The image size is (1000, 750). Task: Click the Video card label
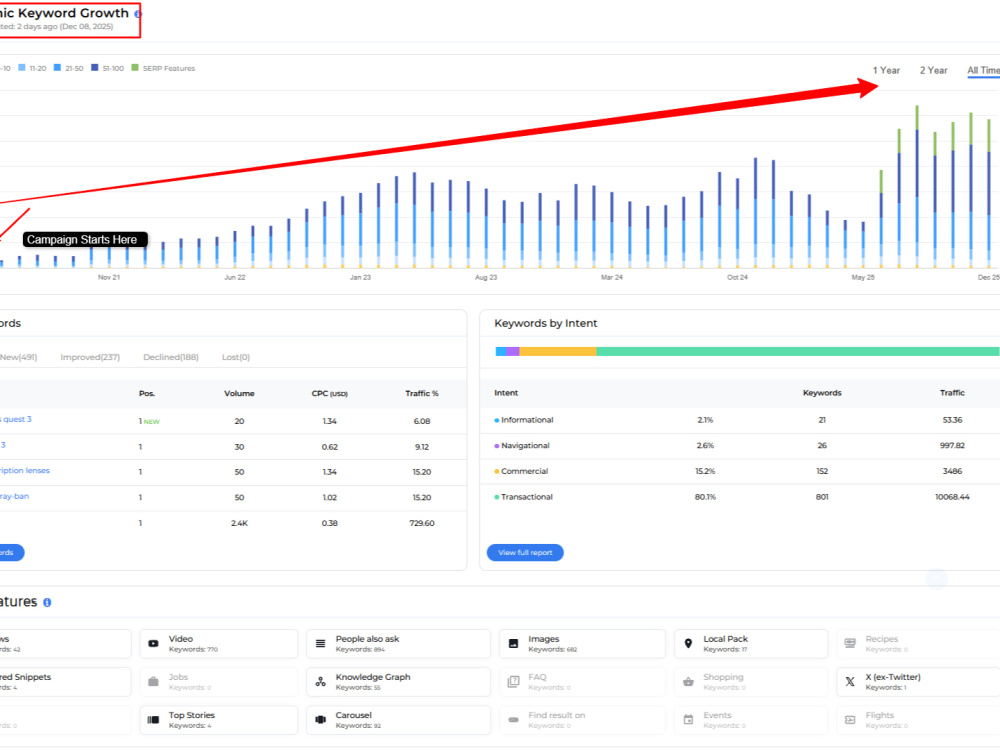coord(180,639)
